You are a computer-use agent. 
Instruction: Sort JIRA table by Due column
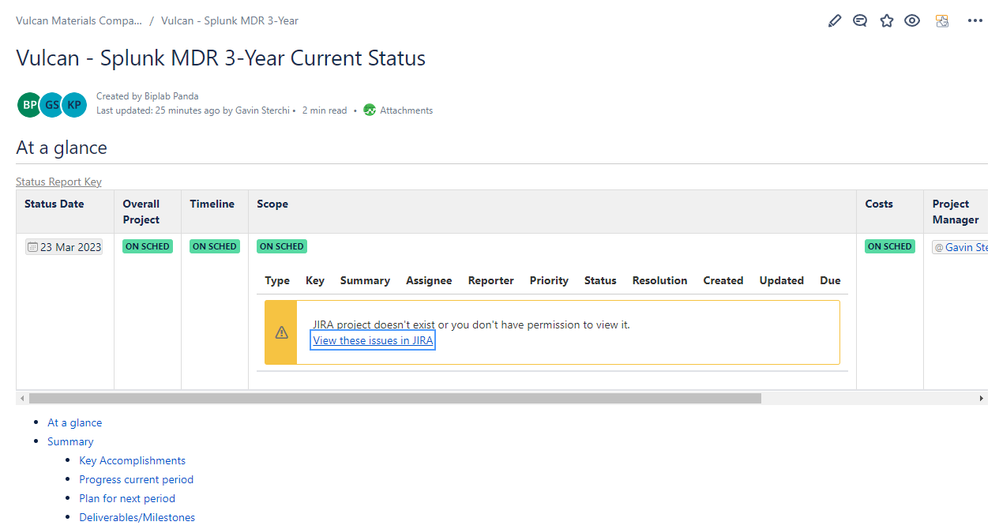tap(830, 280)
